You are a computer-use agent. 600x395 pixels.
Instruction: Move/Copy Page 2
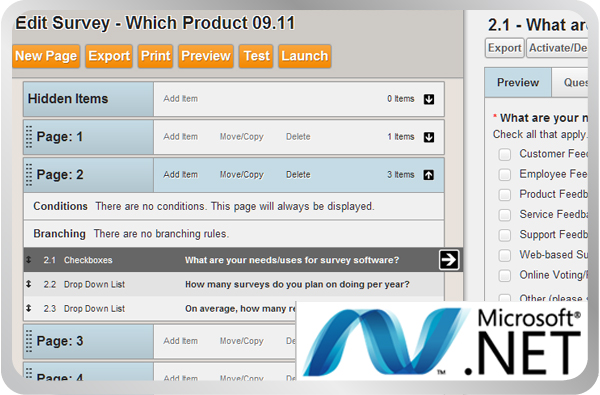[x=241, y=175]
